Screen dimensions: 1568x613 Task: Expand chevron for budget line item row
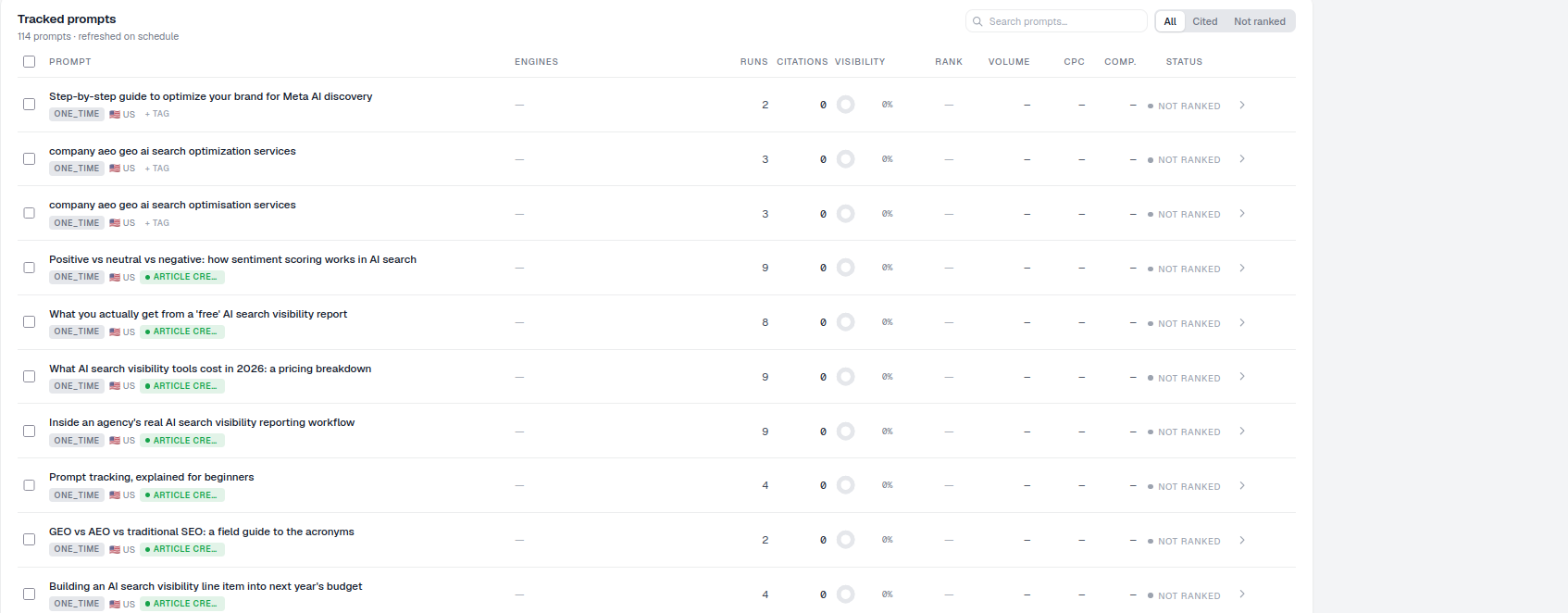[x=1242, y=594]
